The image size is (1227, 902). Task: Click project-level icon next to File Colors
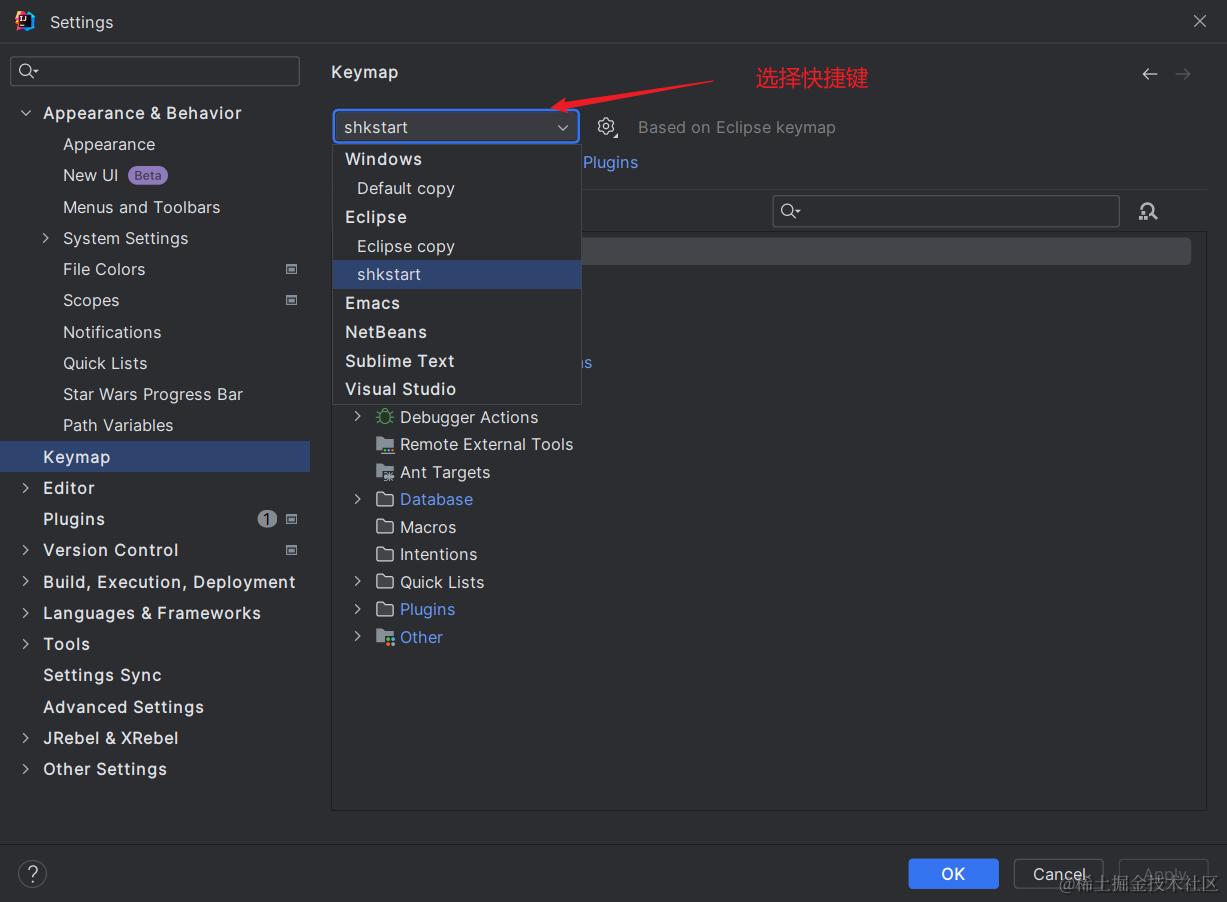click(292, 269)
